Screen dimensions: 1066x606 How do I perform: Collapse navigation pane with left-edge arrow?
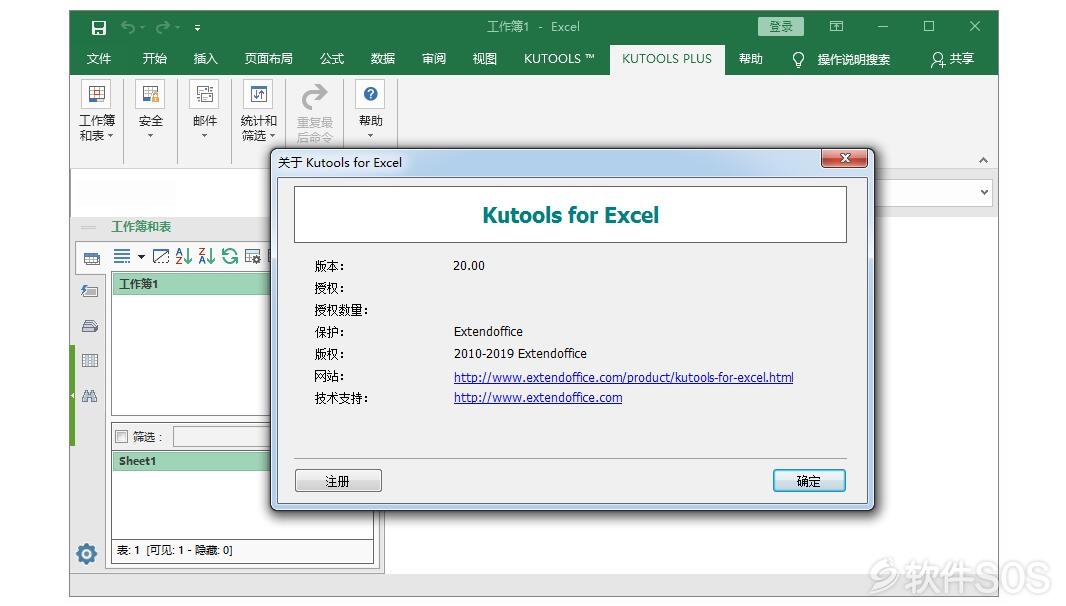[x=72, y=395]
